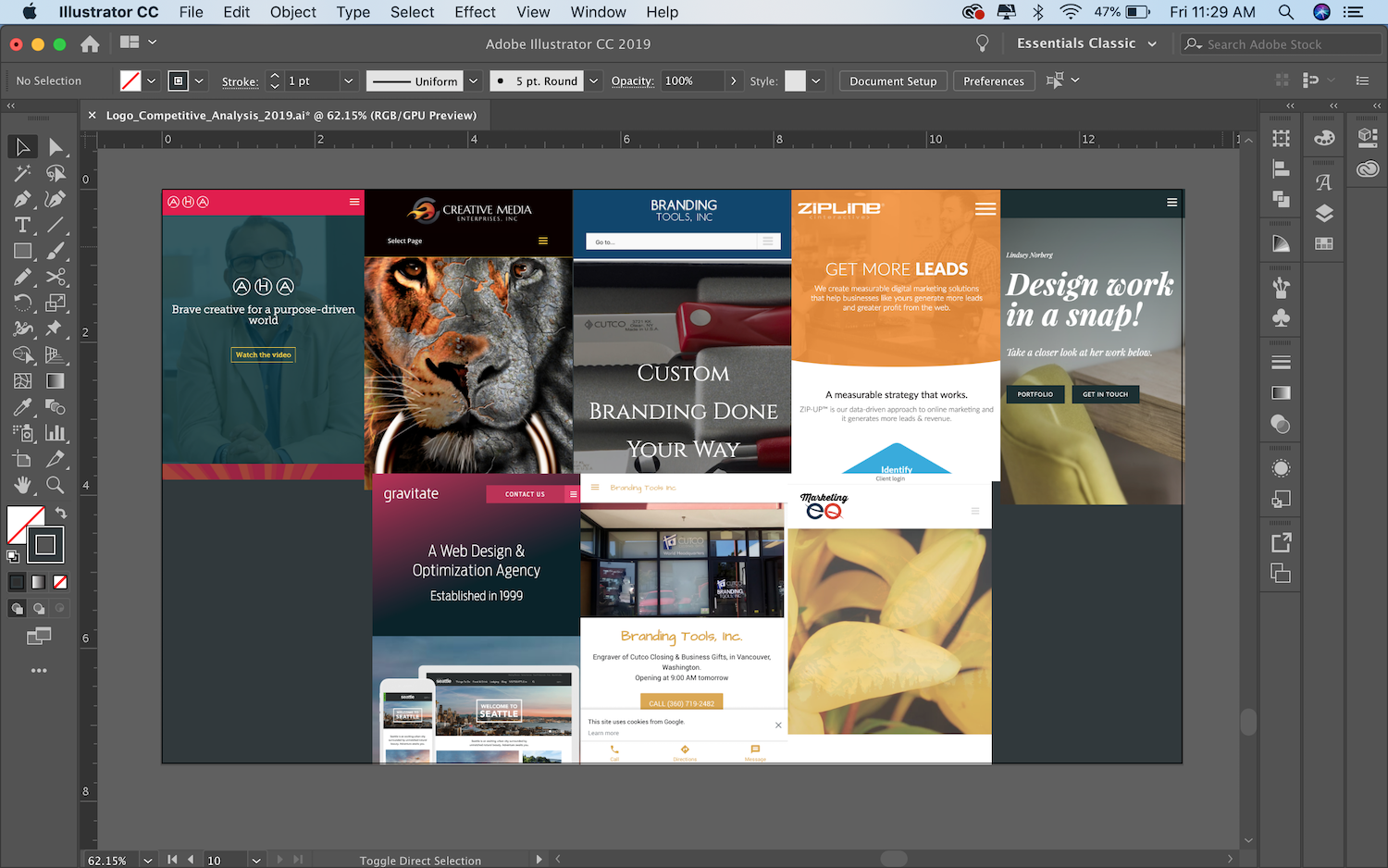Change Screen Mode button in toolbar
Viewport: 1388px width, 868px height.
[39, 636]
